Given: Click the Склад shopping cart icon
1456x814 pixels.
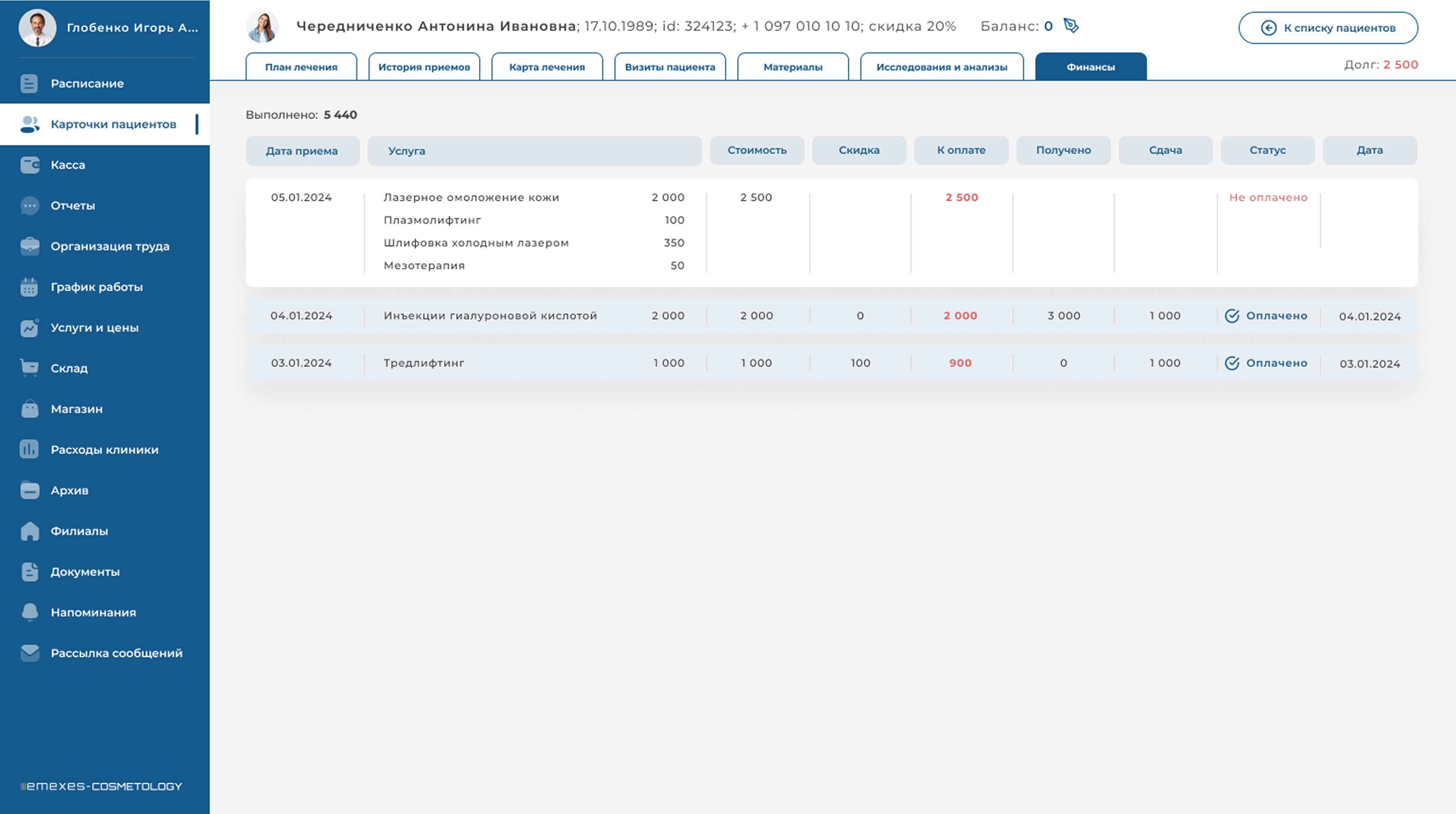Looking at the screenshot, I should [30, 368].
